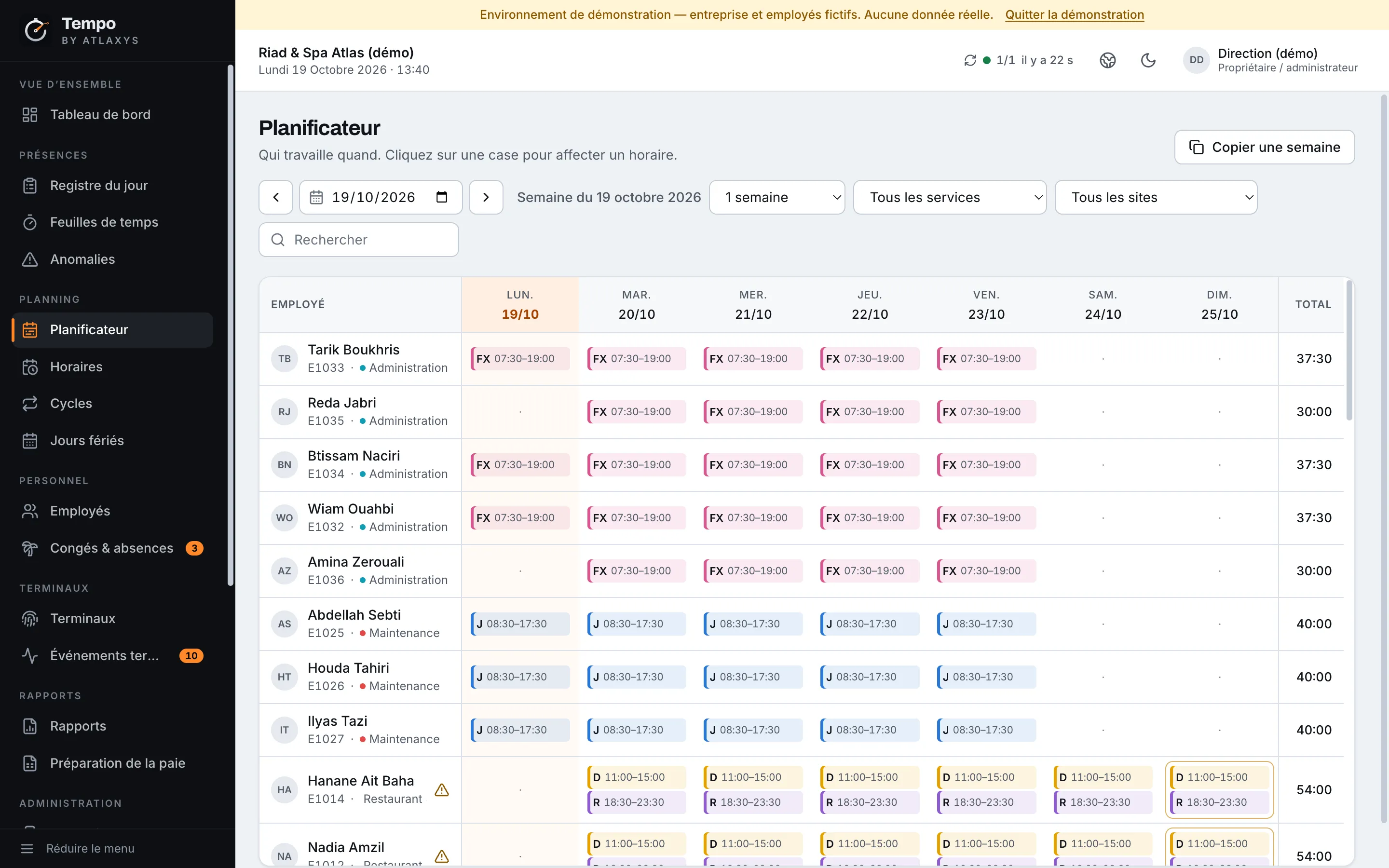Toggle dark mode moon icon
This screenshot has width=1389, height=868.
click(1148, 60)
